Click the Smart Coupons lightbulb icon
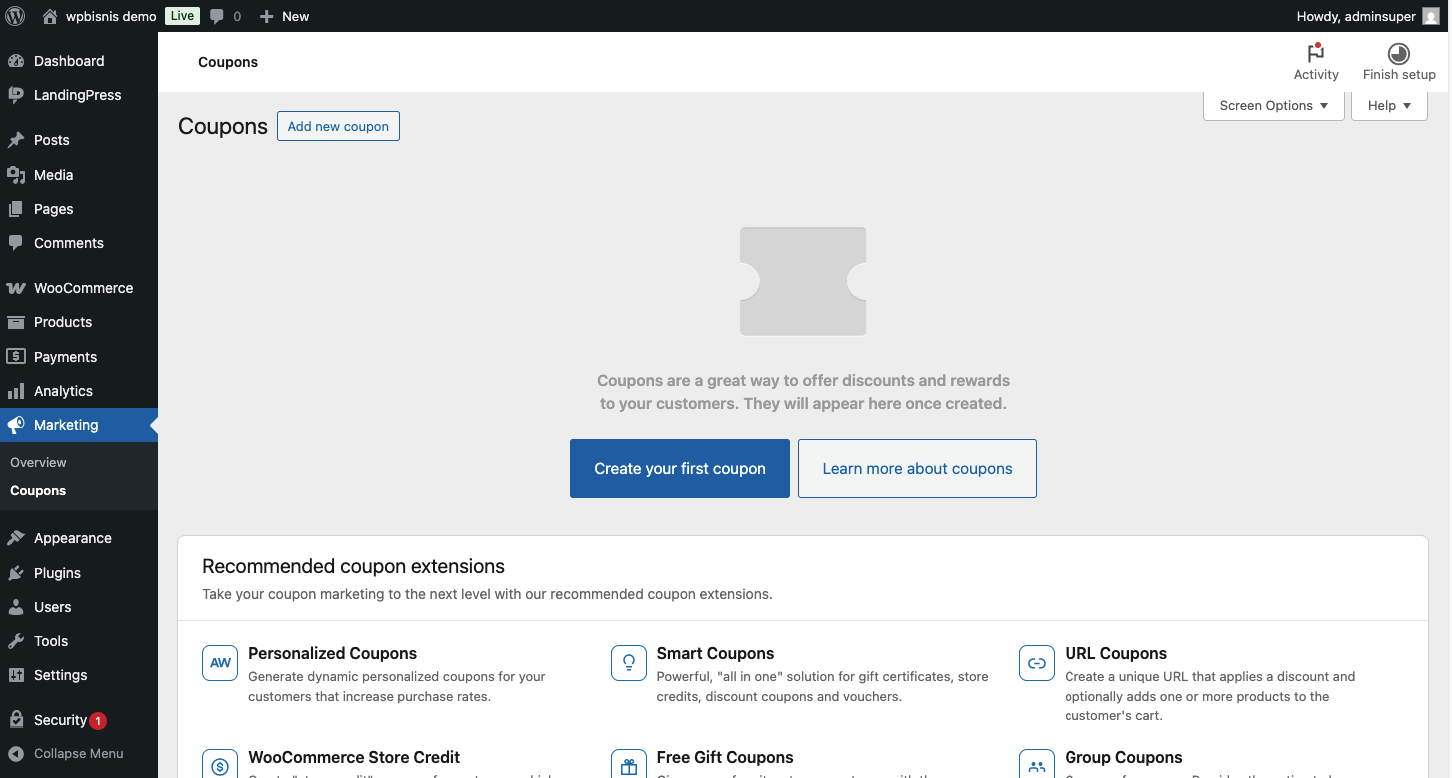Image resolution: width=1452 pixels, height=778 pixels. tap(628, 663)
